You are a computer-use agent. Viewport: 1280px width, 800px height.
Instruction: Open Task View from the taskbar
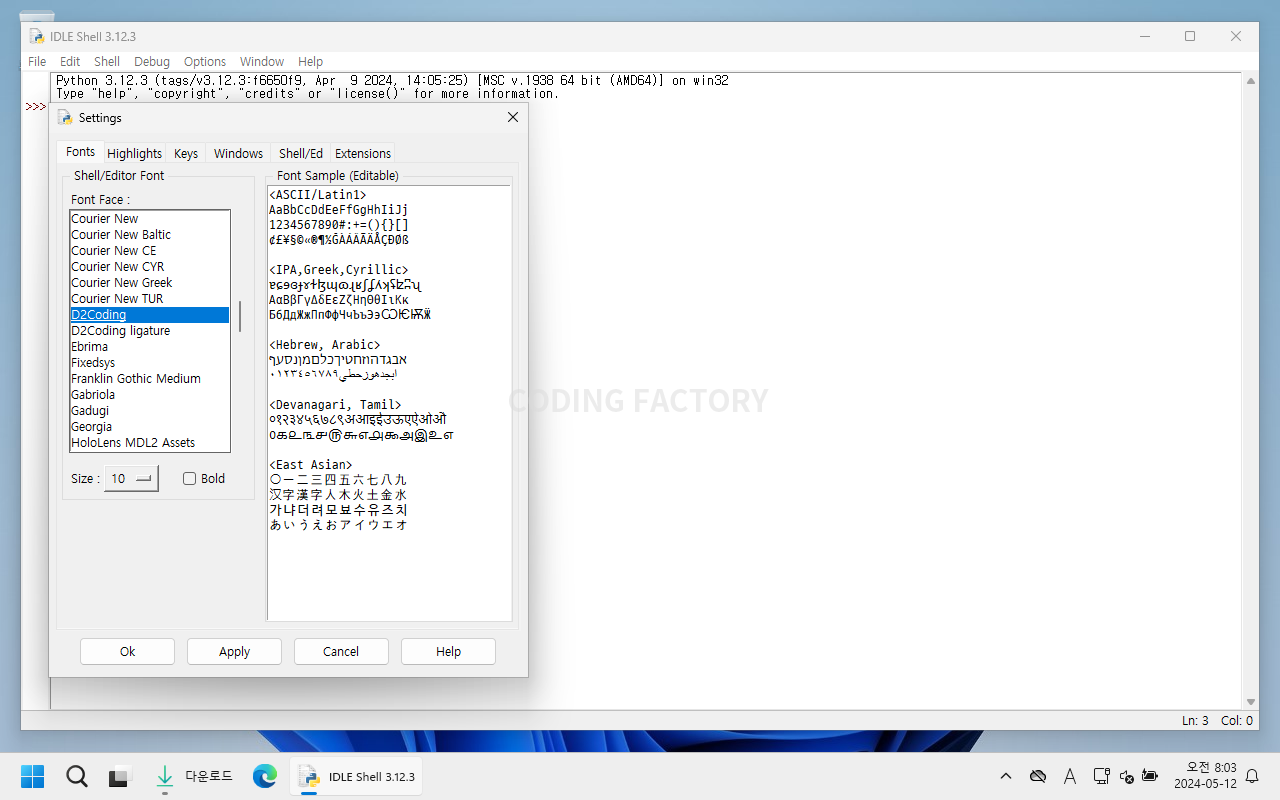120,776
